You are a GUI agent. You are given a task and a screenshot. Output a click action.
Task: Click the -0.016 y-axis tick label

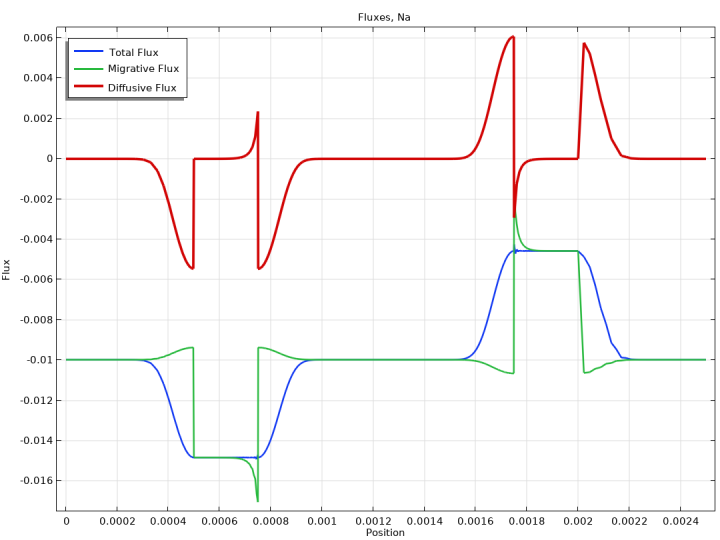[33, 481]
